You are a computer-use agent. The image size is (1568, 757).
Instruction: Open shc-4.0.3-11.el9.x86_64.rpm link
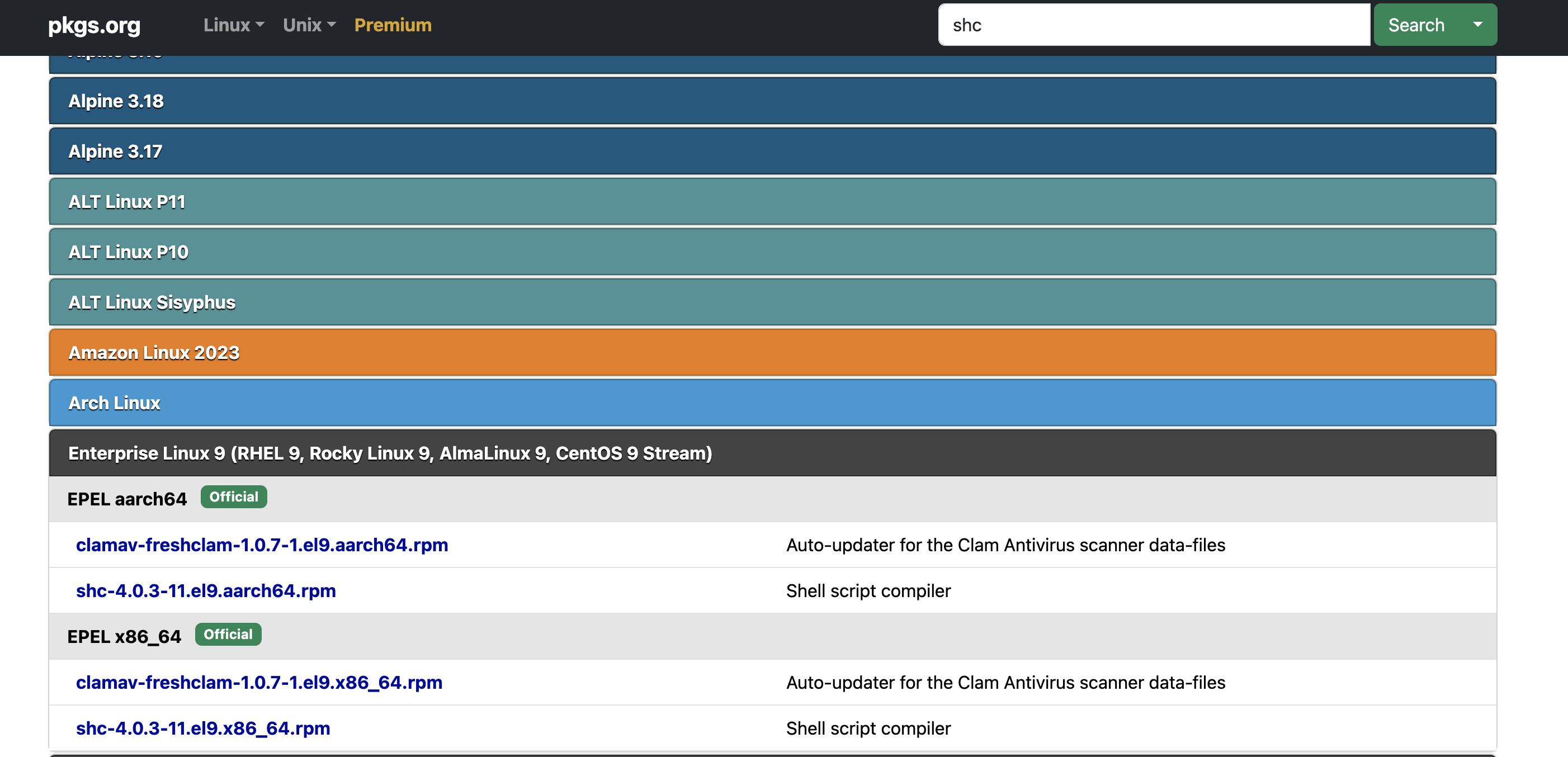pos(202,728)
